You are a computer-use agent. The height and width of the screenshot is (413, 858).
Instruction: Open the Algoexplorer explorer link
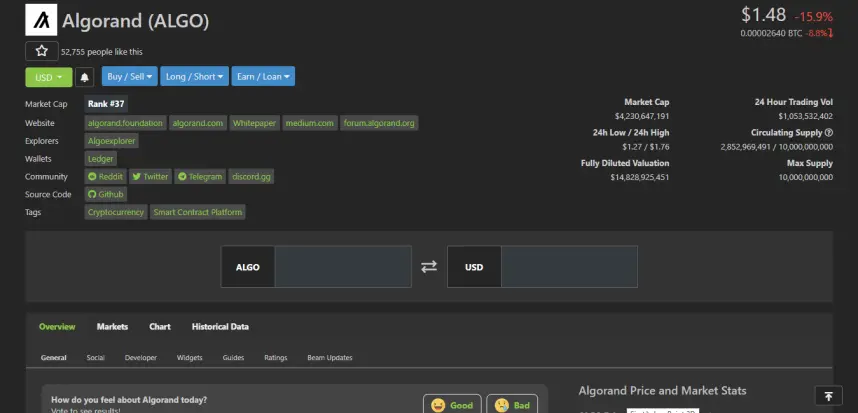point(112,141)
